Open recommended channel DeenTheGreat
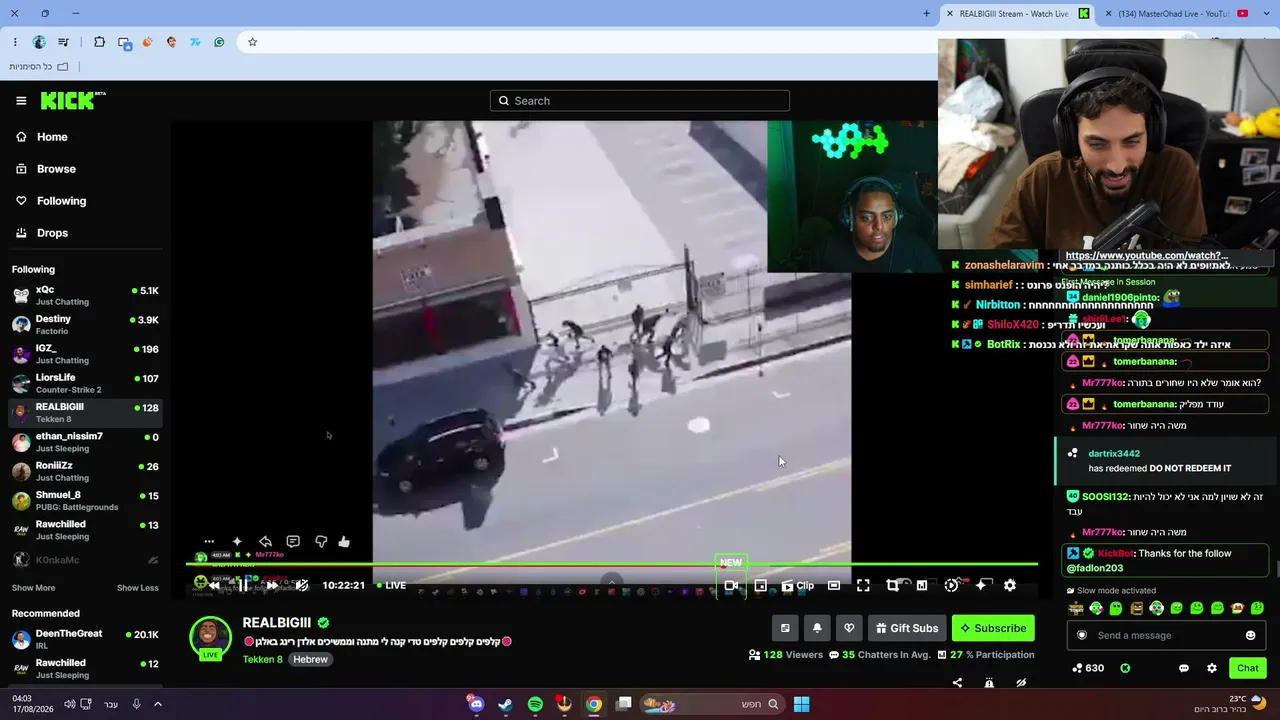1280x720 pixels. 85,639
